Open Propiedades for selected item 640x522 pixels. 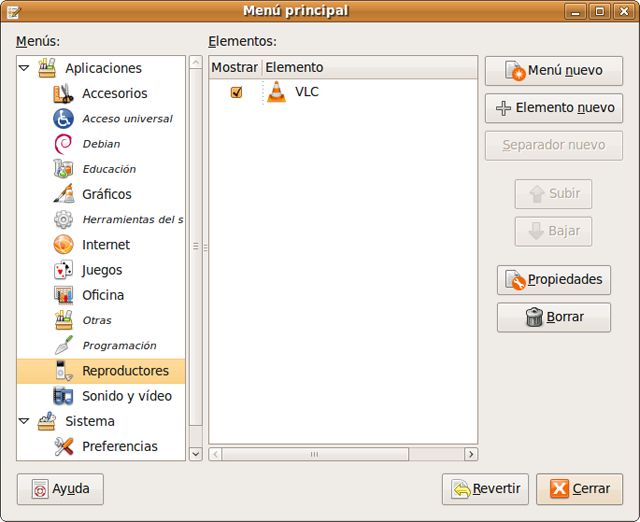(x=553, y=280)
